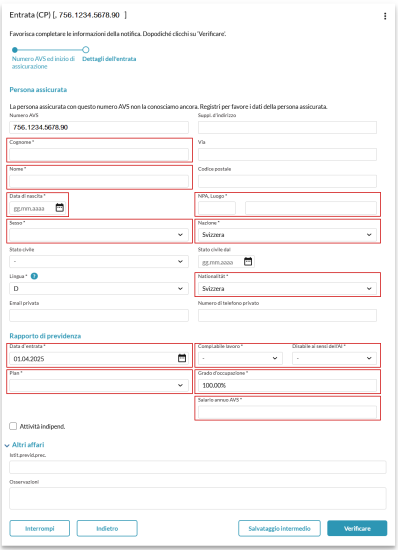Open the Data d'entrata calendar picker
This screenshot has height=550, width=398.
[182, 358]
